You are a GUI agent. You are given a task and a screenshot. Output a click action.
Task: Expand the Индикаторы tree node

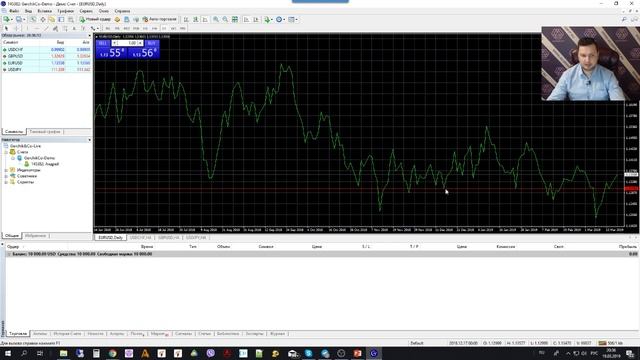coord(6,170)
